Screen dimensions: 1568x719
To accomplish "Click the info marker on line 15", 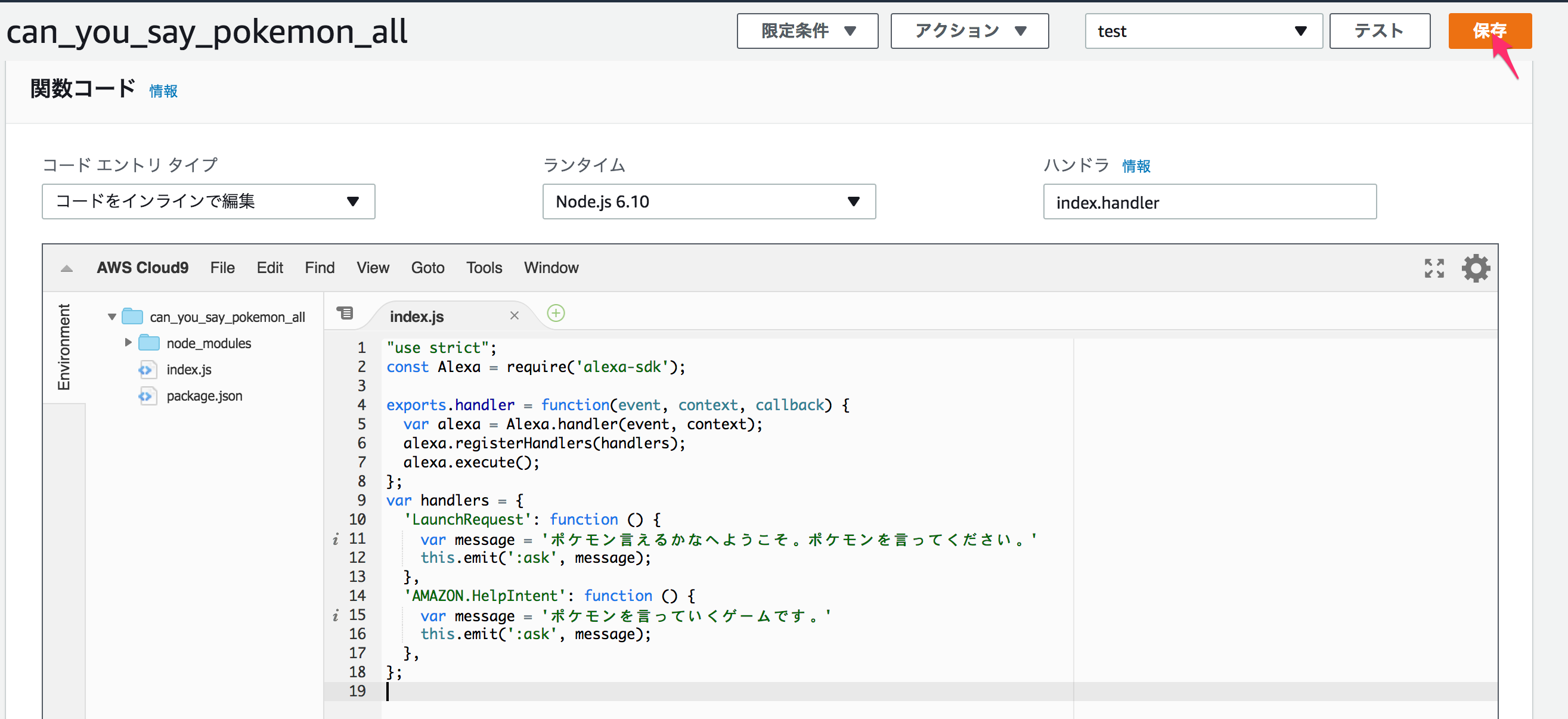I will 335,615.
